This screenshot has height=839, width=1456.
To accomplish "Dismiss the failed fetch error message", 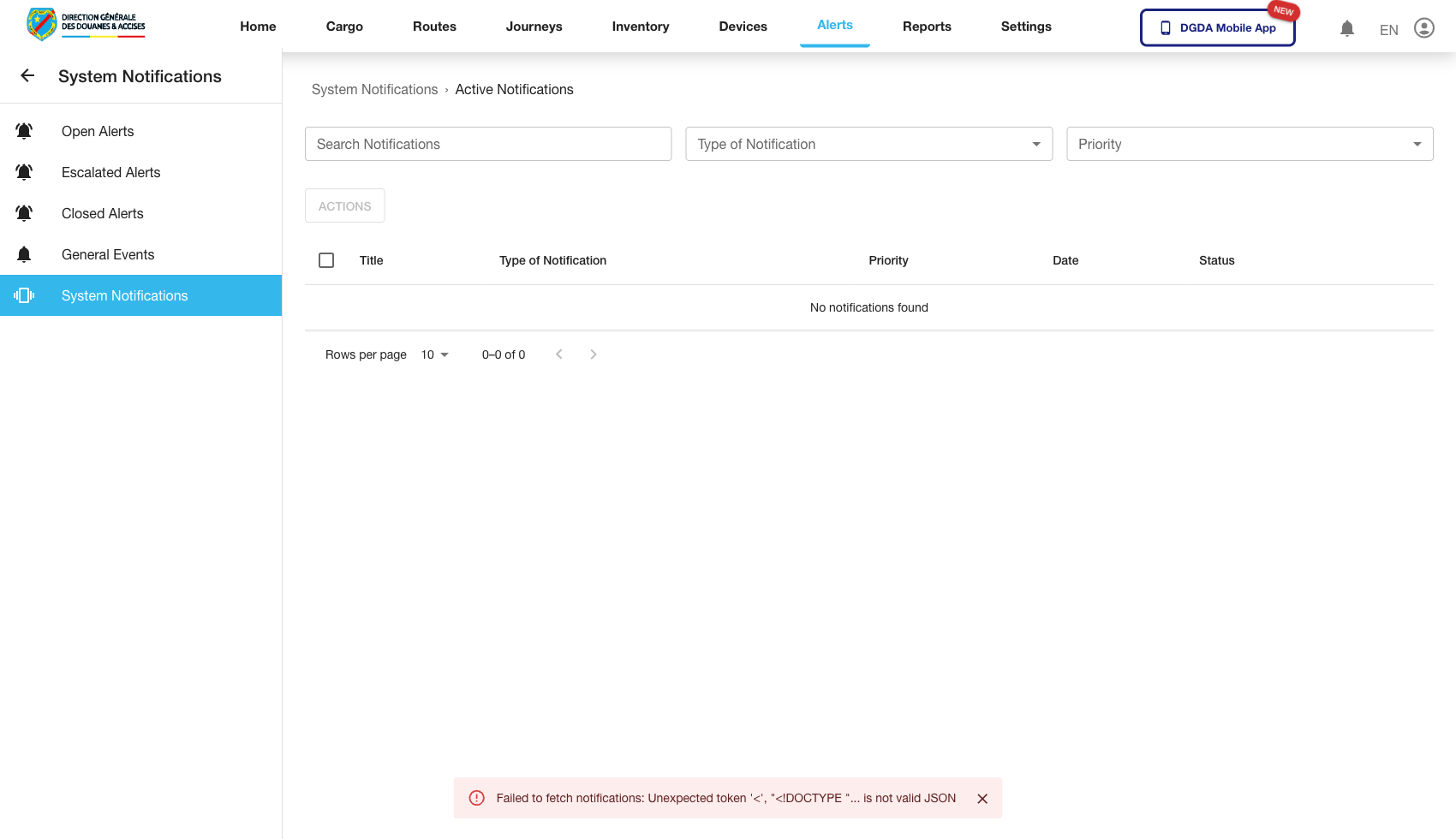I will coord(982,798).
